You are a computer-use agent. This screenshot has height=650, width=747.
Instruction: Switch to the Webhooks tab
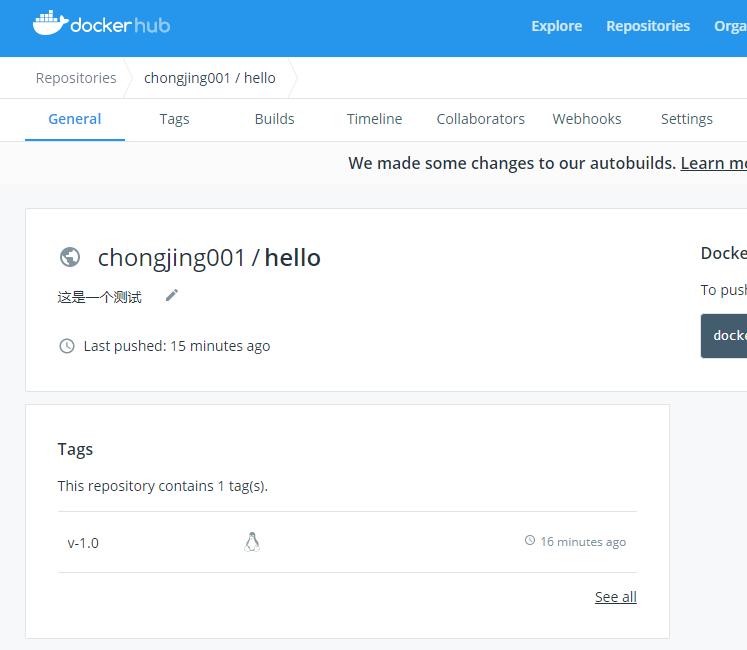coord(587,119)
